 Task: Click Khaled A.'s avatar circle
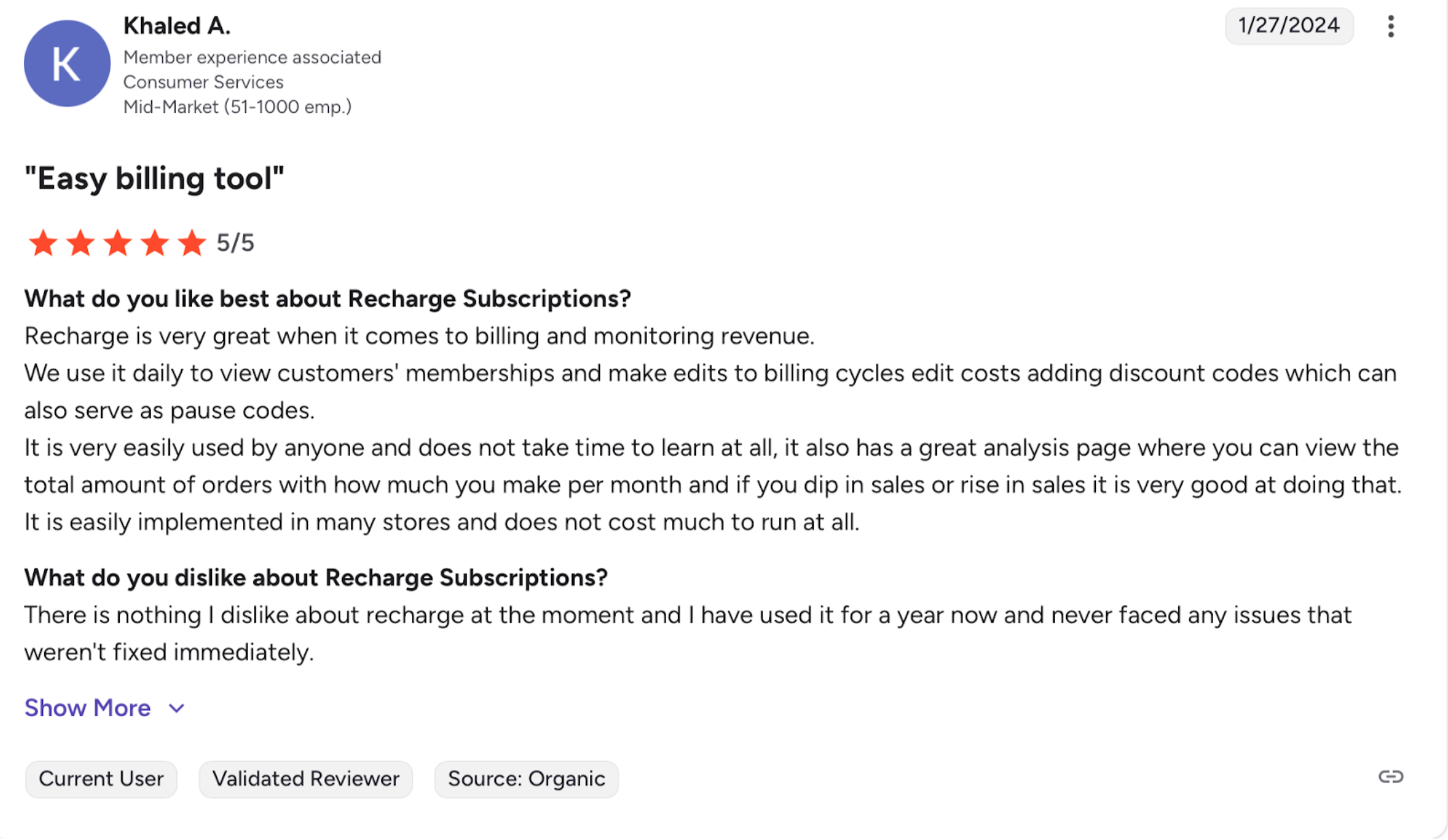coord(66,63)
